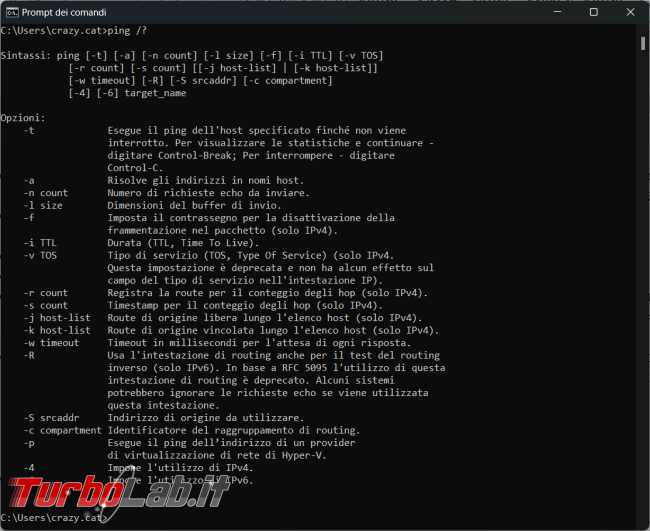This screenshot has width=650, height=531.
Task: Click 'di virtualizzazione di rete di Hyper-V.'
Action: click(x=217, y=455)
